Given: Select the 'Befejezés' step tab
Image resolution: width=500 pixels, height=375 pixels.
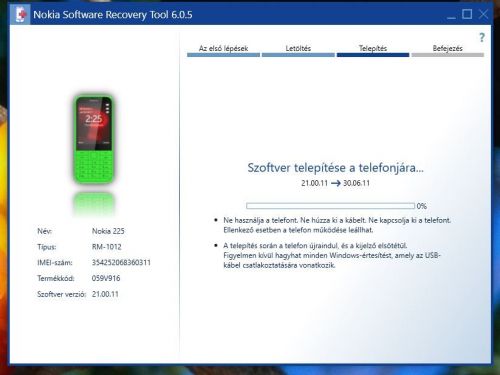Looking at the screenshot, I should (x=447, y=50).
